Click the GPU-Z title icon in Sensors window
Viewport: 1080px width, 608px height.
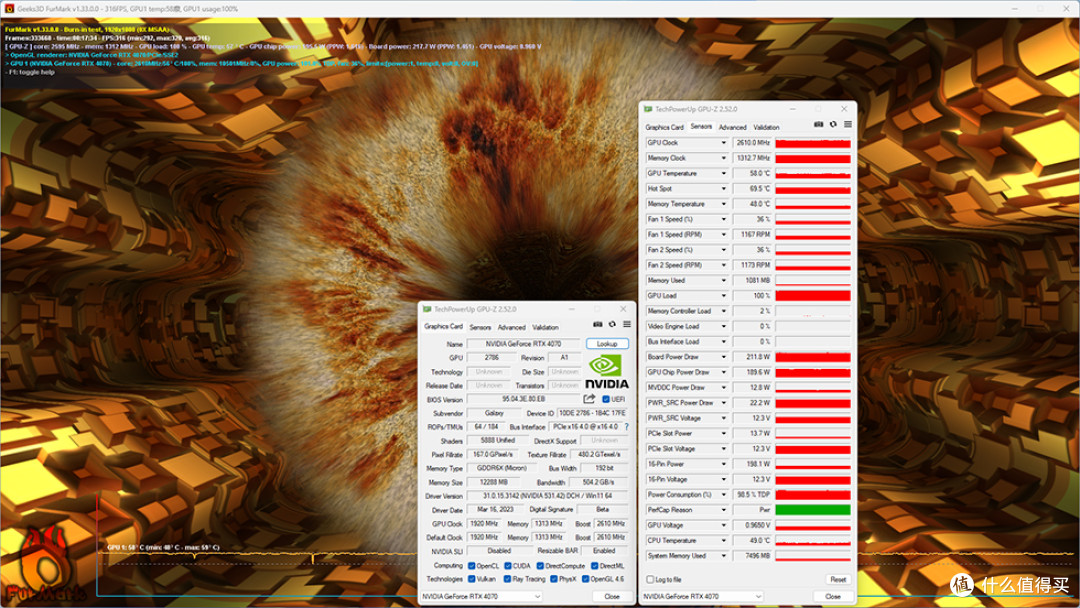click(x=647, y=109)
